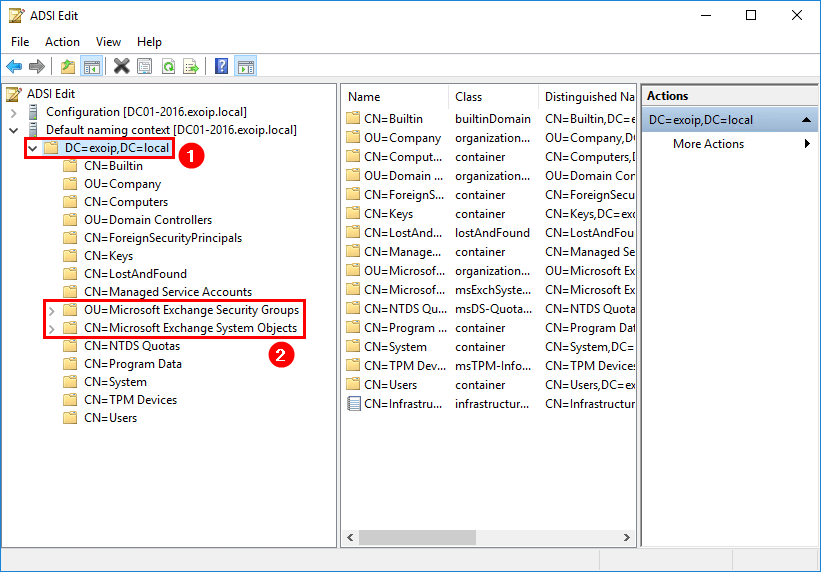Click the Forward arrow toolbar icon
The height and width of the screenshot is (572, 821).
37,67
